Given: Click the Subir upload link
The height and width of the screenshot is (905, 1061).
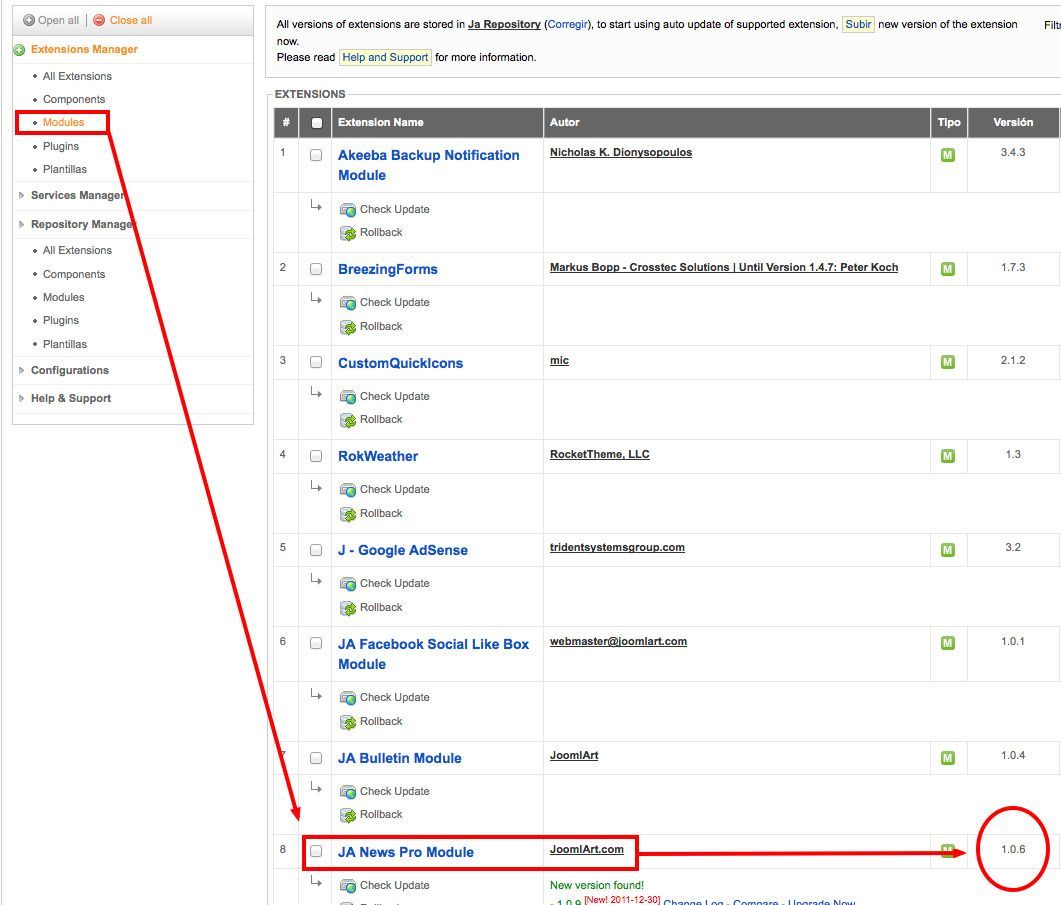Looking at the screenshot, I should tap(858, 24).
